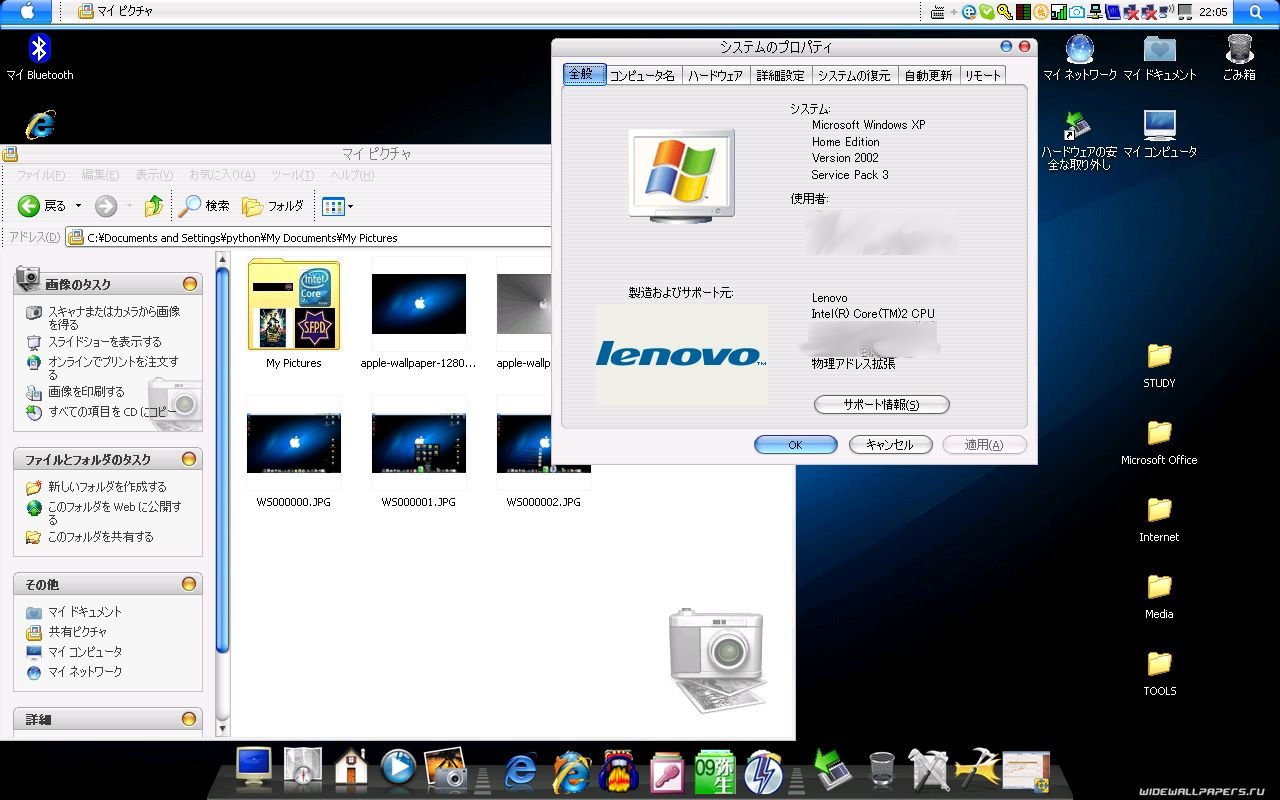
Task: Launch the blue play-button player from dock
Action: (x=398, y=768)
